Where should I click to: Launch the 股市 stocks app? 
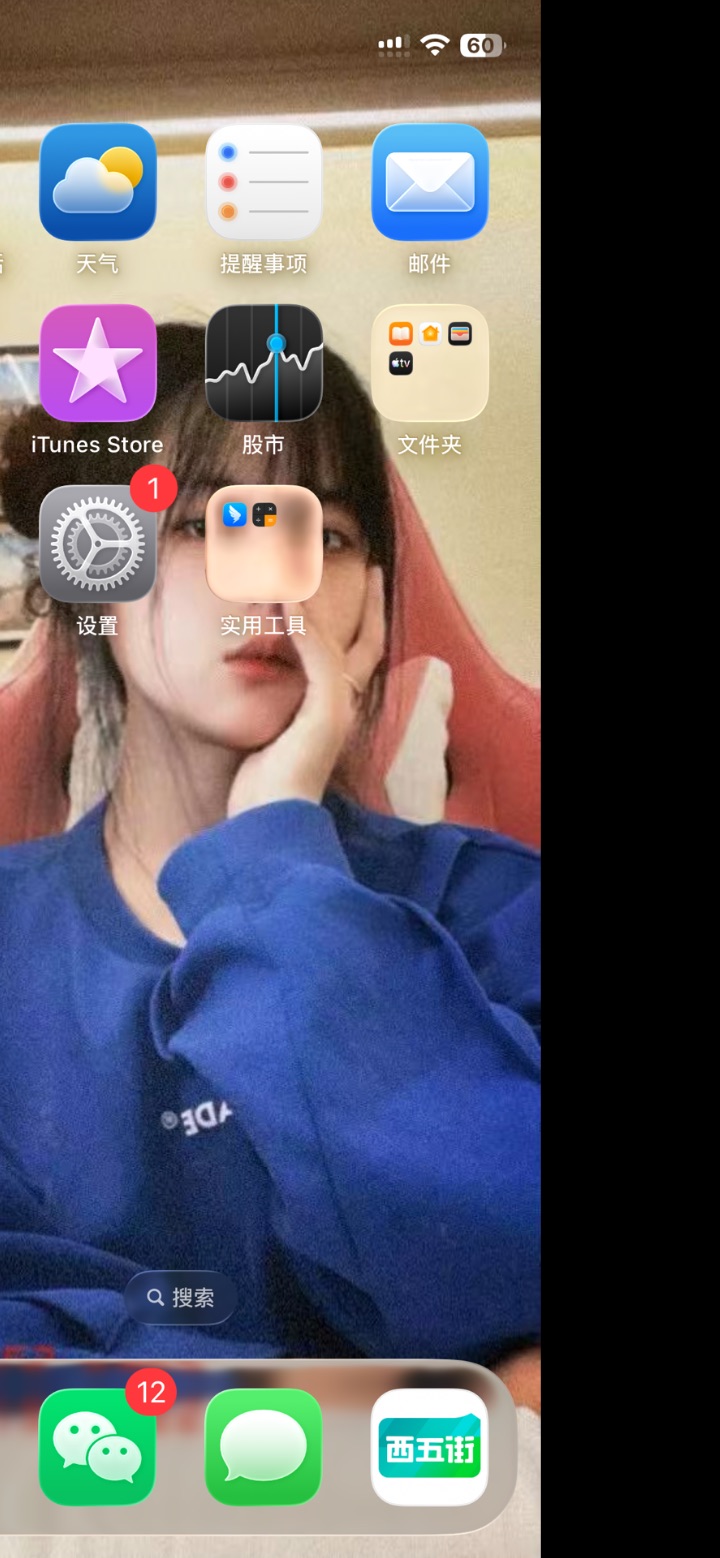coord(264,363)
